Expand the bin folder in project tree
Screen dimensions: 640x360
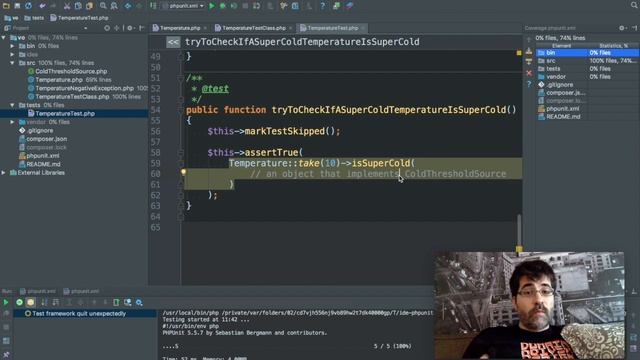(13, 46)
